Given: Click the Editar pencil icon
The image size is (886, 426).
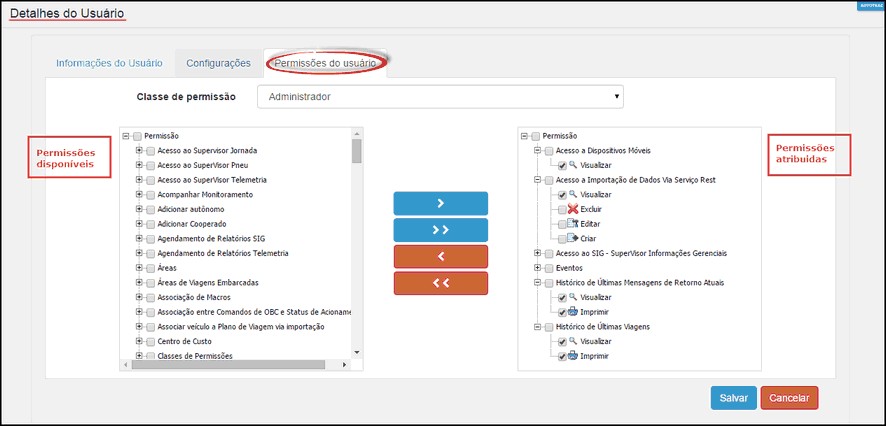Looking at the screenshot, I should tap(573, 224).
